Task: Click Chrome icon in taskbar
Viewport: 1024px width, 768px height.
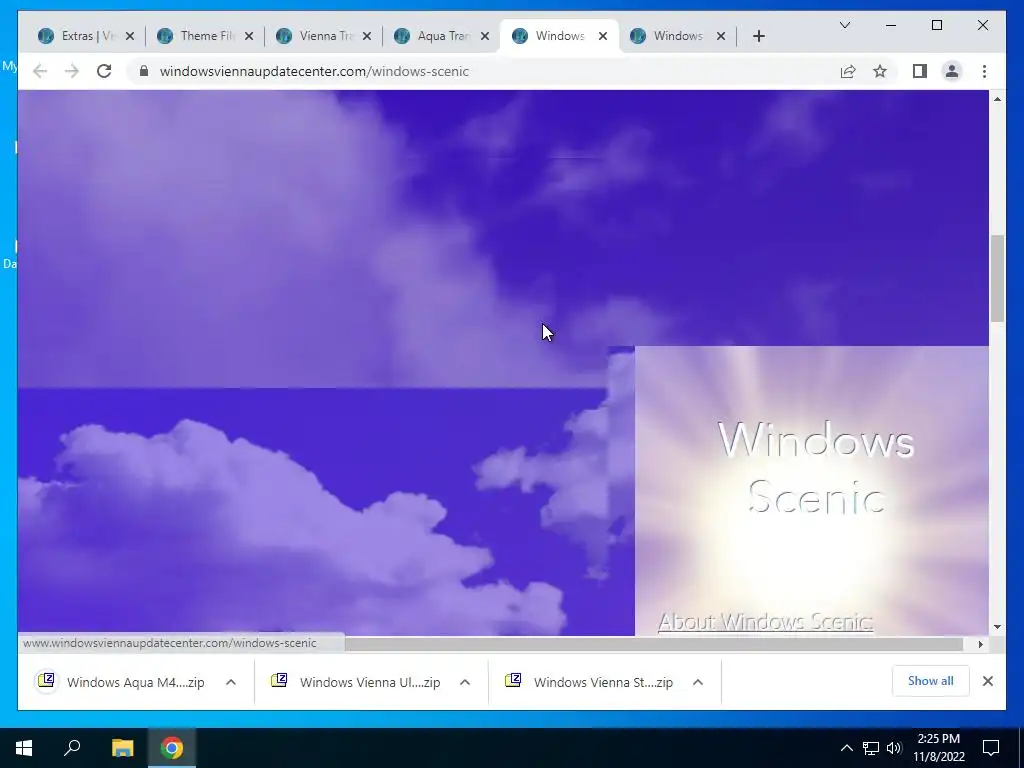Action: coord(172,748)
